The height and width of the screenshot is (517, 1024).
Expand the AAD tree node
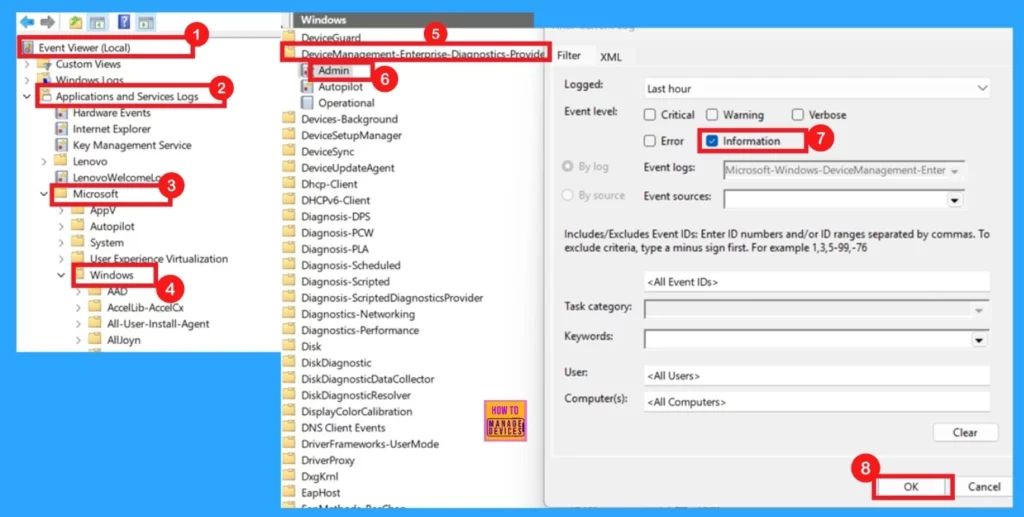pos(78,291)
